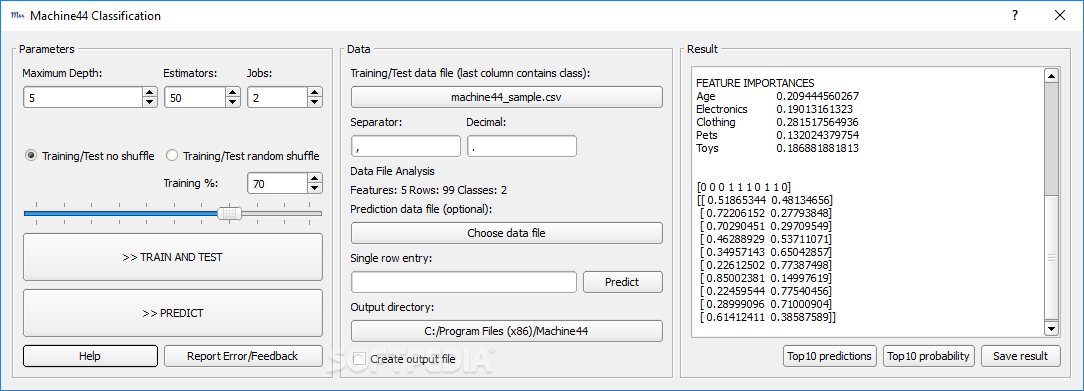Image resolution: width=1084 pixels, height=391 pixels.
Task: Click Choose data file button
Action: (507, 233)
